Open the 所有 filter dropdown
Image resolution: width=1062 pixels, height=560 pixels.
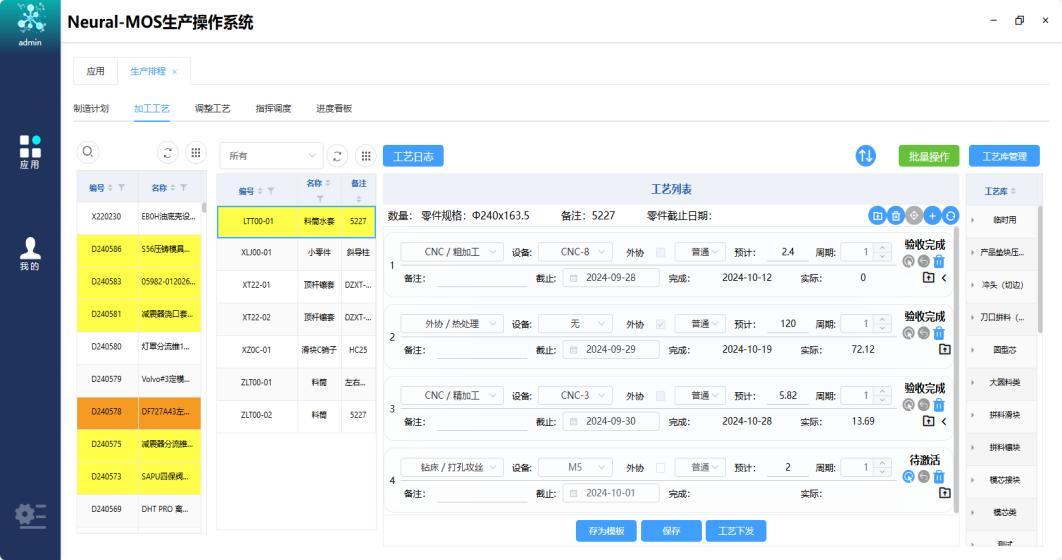click(x=271, y=156)
